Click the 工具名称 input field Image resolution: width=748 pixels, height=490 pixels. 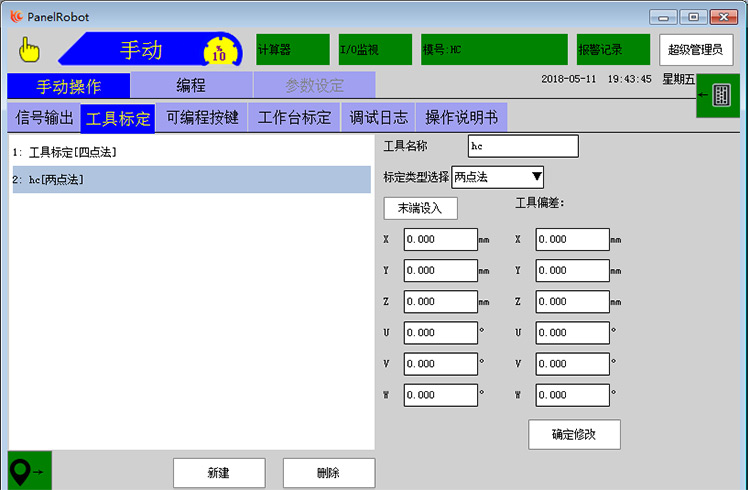coord(523,146)
